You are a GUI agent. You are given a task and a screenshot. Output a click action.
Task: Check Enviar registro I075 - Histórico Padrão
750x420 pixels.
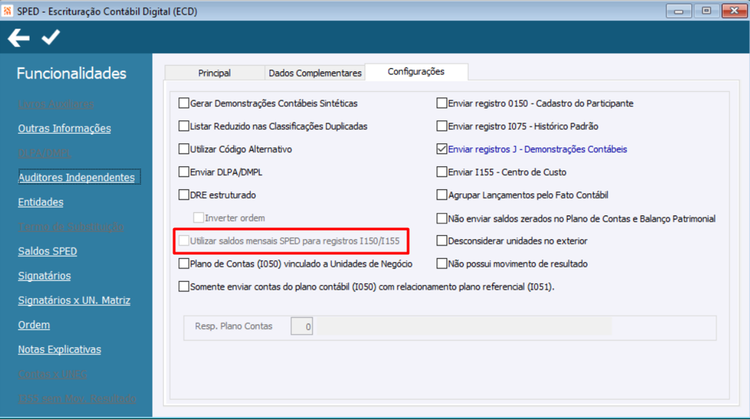(x=441, y=126)
